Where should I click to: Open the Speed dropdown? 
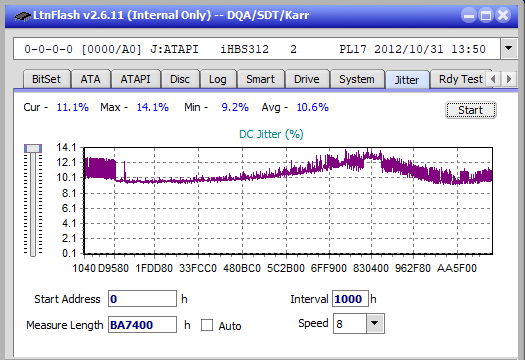pyautogui.click(x=375, y=323)
